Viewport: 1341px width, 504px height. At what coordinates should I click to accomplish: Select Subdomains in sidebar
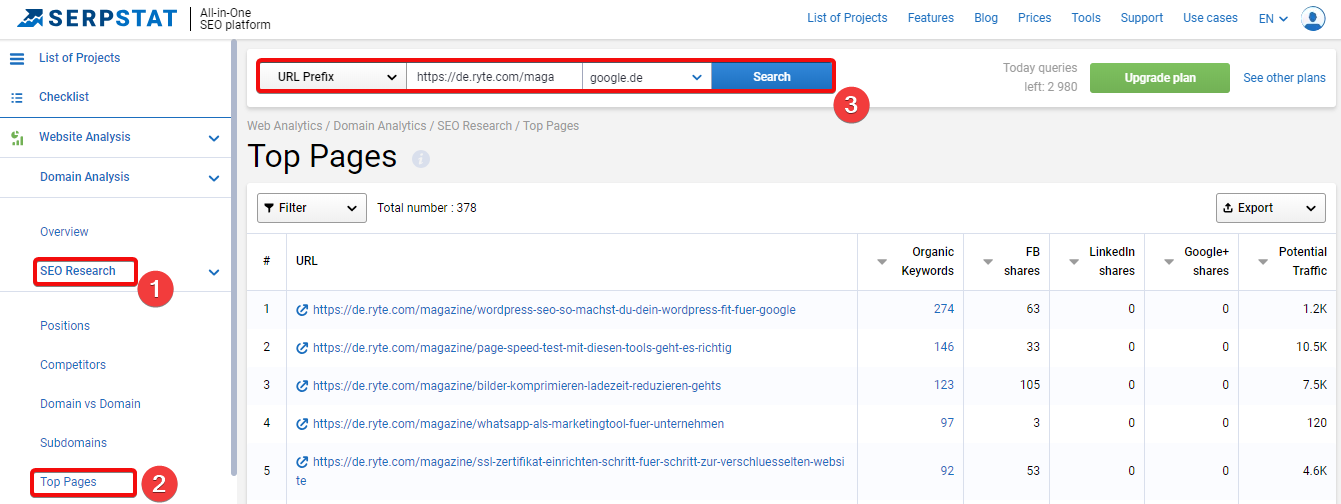(73, 443)
